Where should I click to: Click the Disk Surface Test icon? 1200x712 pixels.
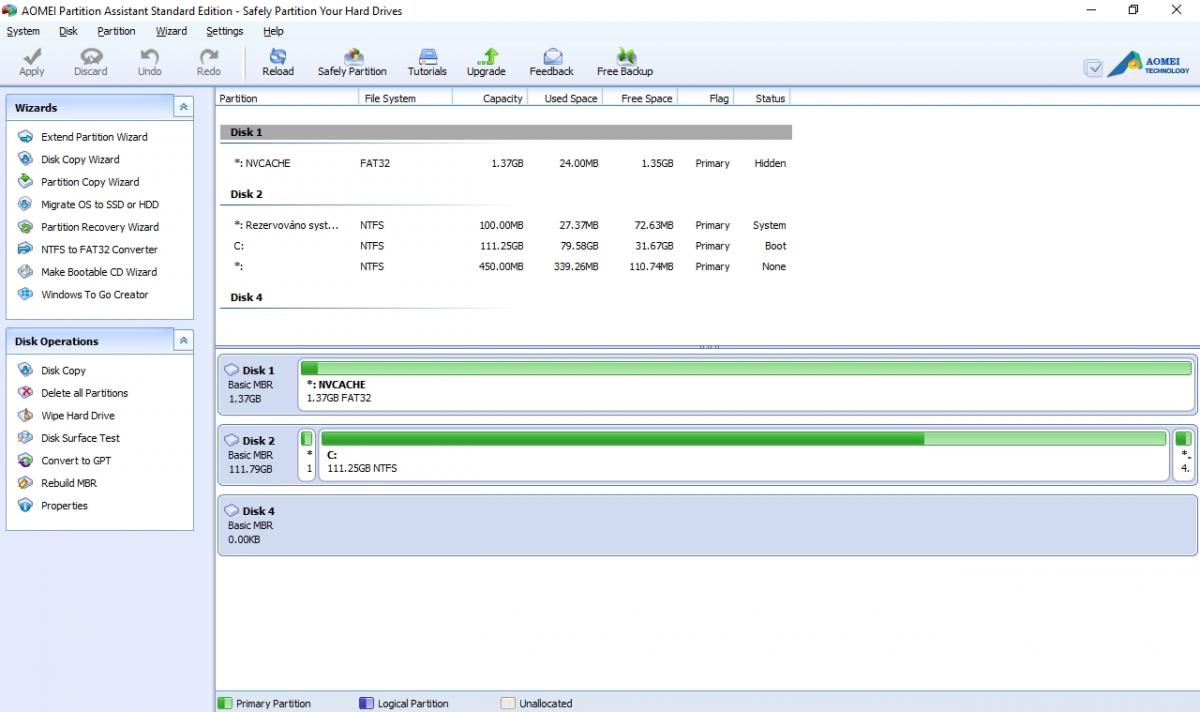pyautogui.click(x=26, y=438)
